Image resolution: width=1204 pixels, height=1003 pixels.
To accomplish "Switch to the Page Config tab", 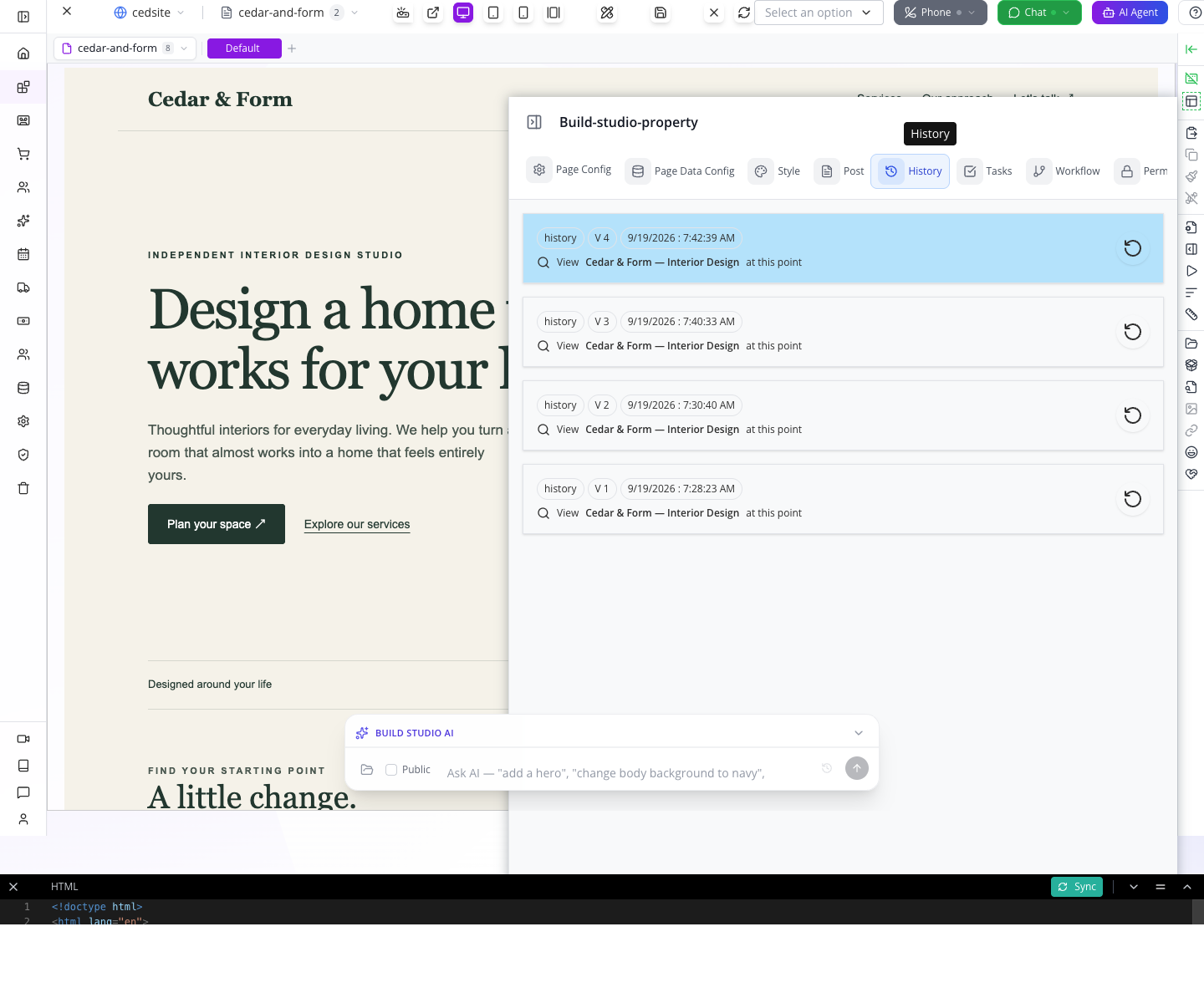I will (570, 170).
